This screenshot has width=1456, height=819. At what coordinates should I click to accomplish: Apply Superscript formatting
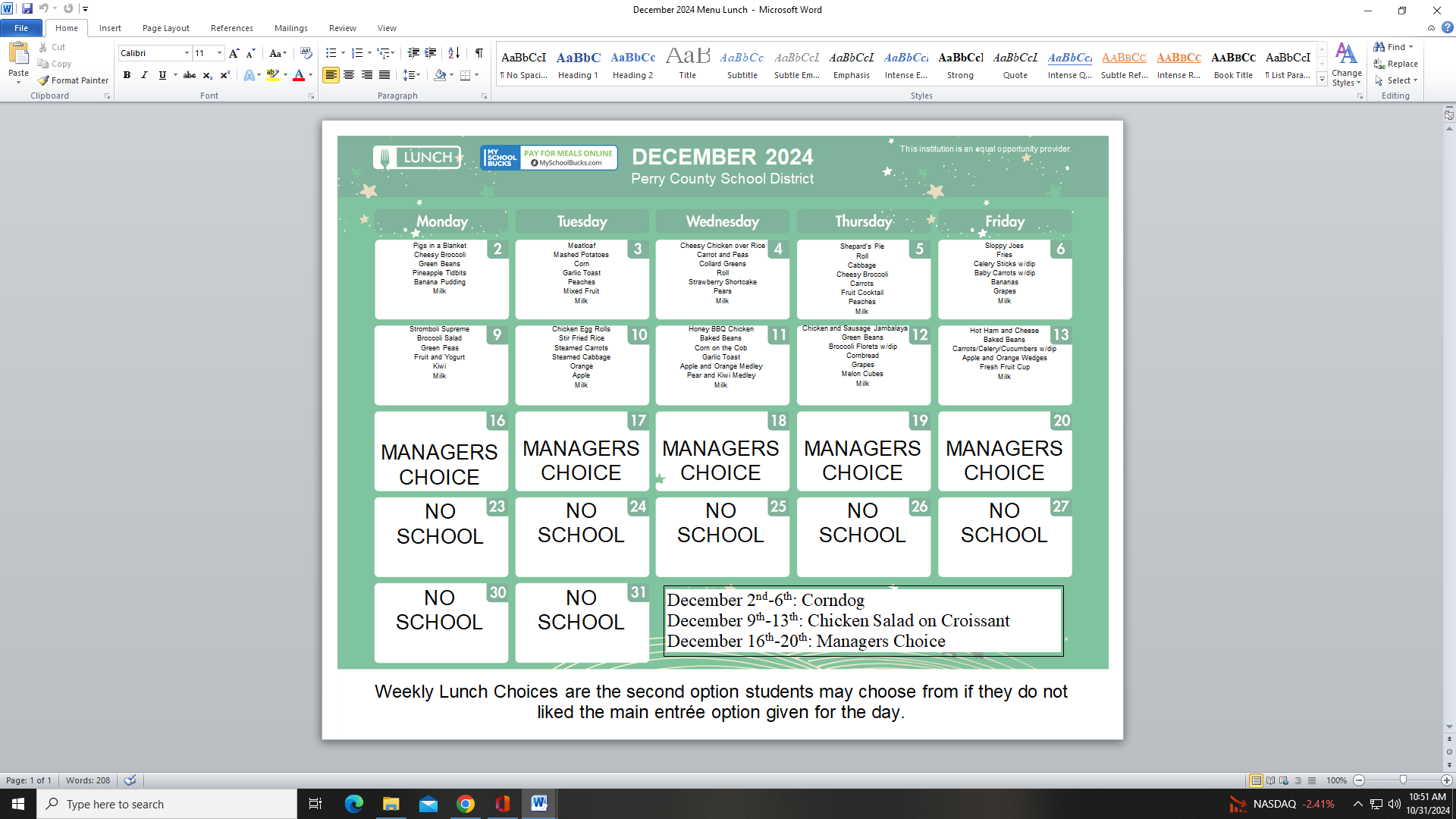pos(224,75)
